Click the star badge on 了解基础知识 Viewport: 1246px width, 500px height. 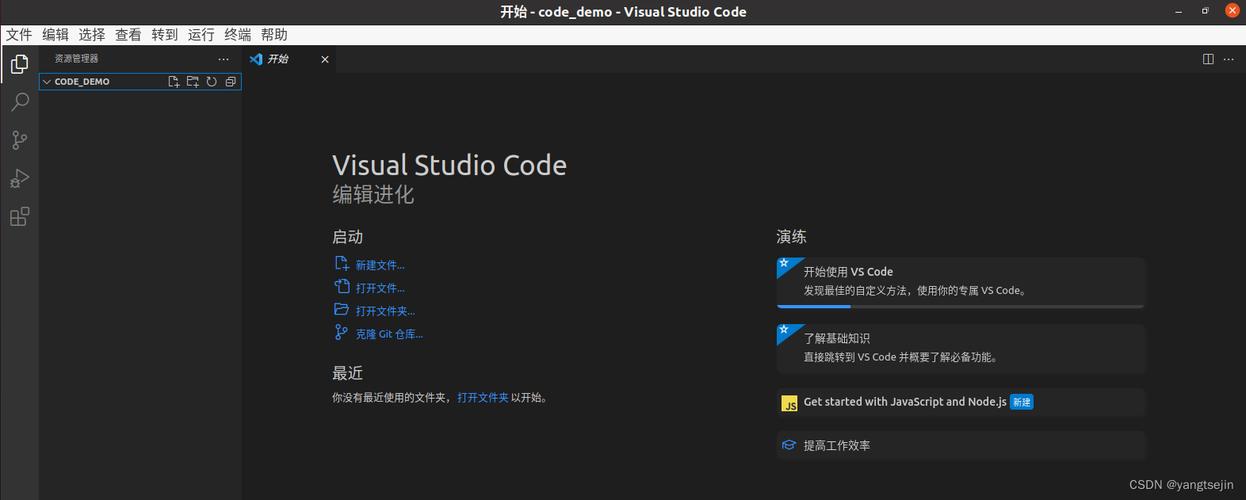[x=784, y=329]
